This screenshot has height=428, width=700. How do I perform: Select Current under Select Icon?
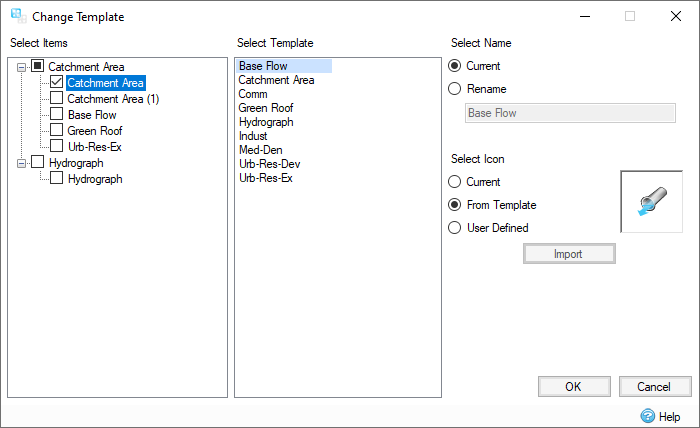coord(456,182)
